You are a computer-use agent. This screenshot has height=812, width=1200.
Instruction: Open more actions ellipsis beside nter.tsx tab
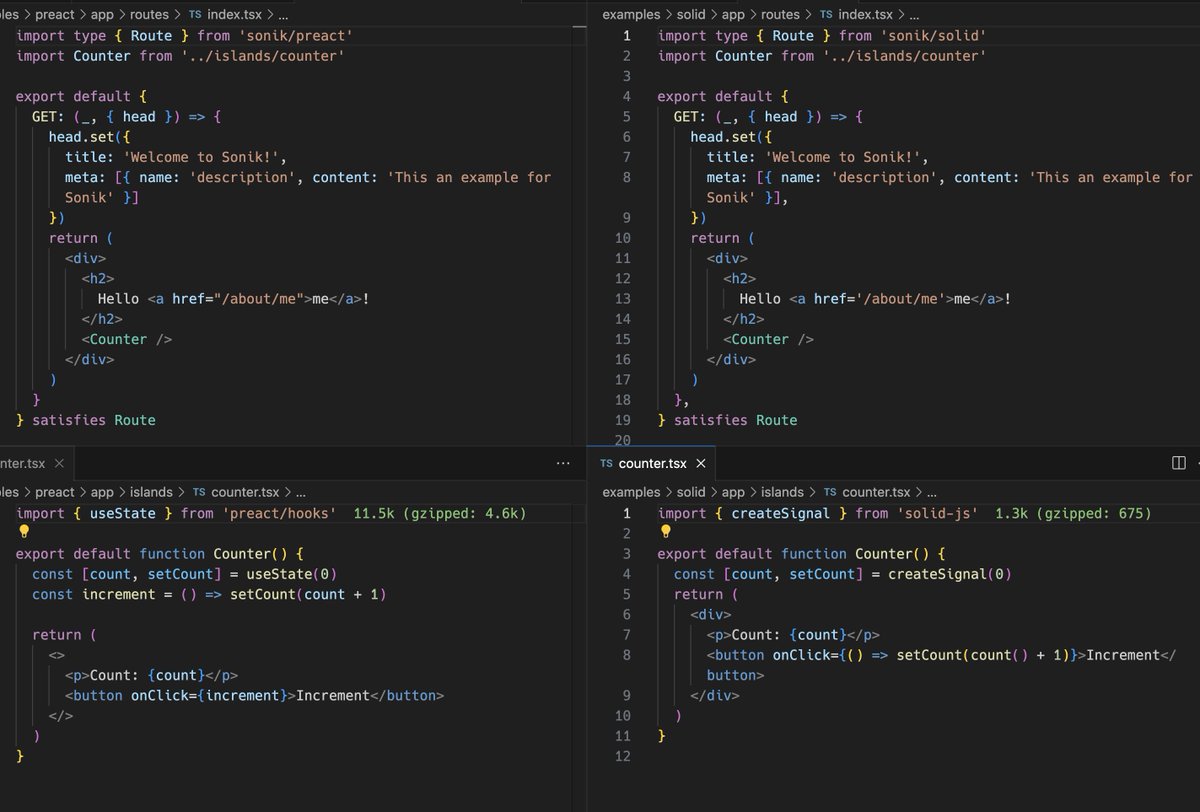(x=564, y=463)
